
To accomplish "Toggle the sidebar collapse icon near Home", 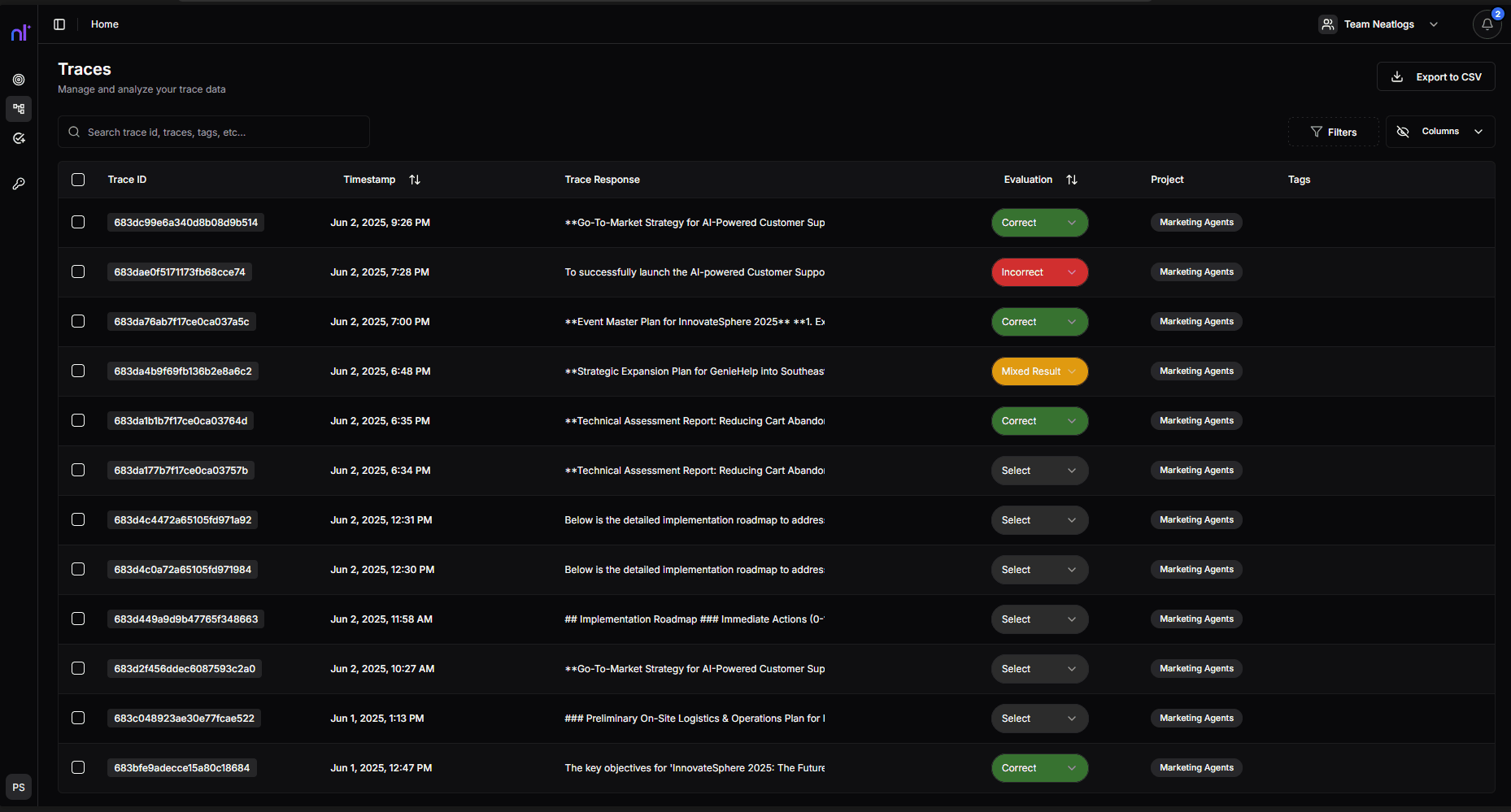I will [x=59, y=24].
